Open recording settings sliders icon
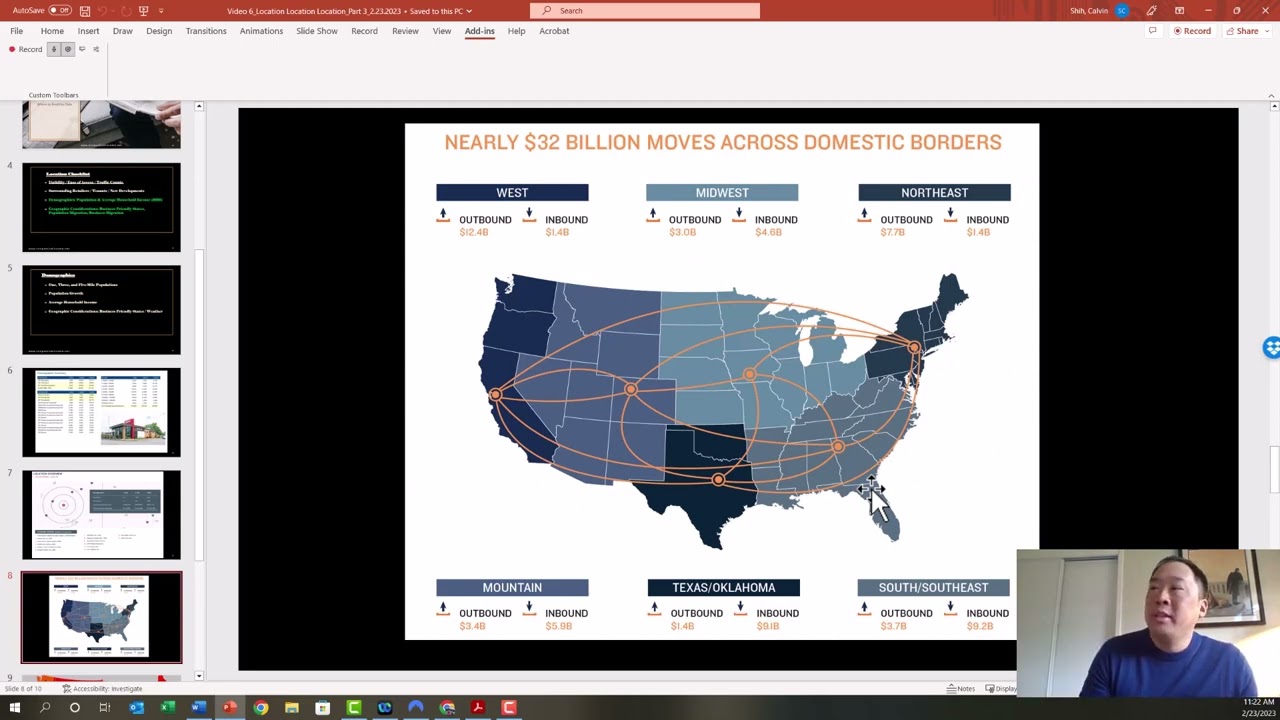This screenshot has height=720, width=1280. coord(96,49)
